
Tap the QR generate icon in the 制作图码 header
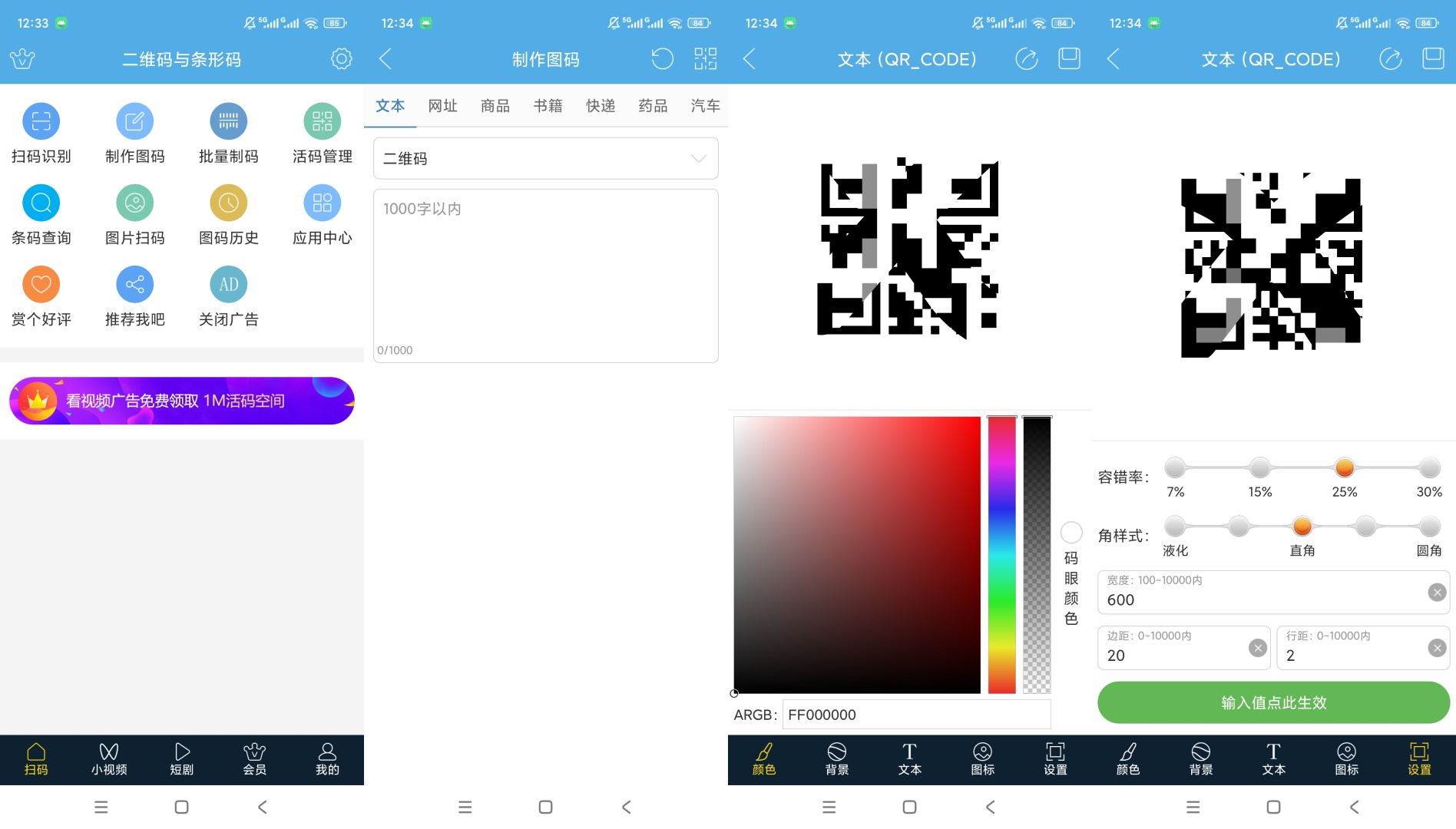point(705,59)
